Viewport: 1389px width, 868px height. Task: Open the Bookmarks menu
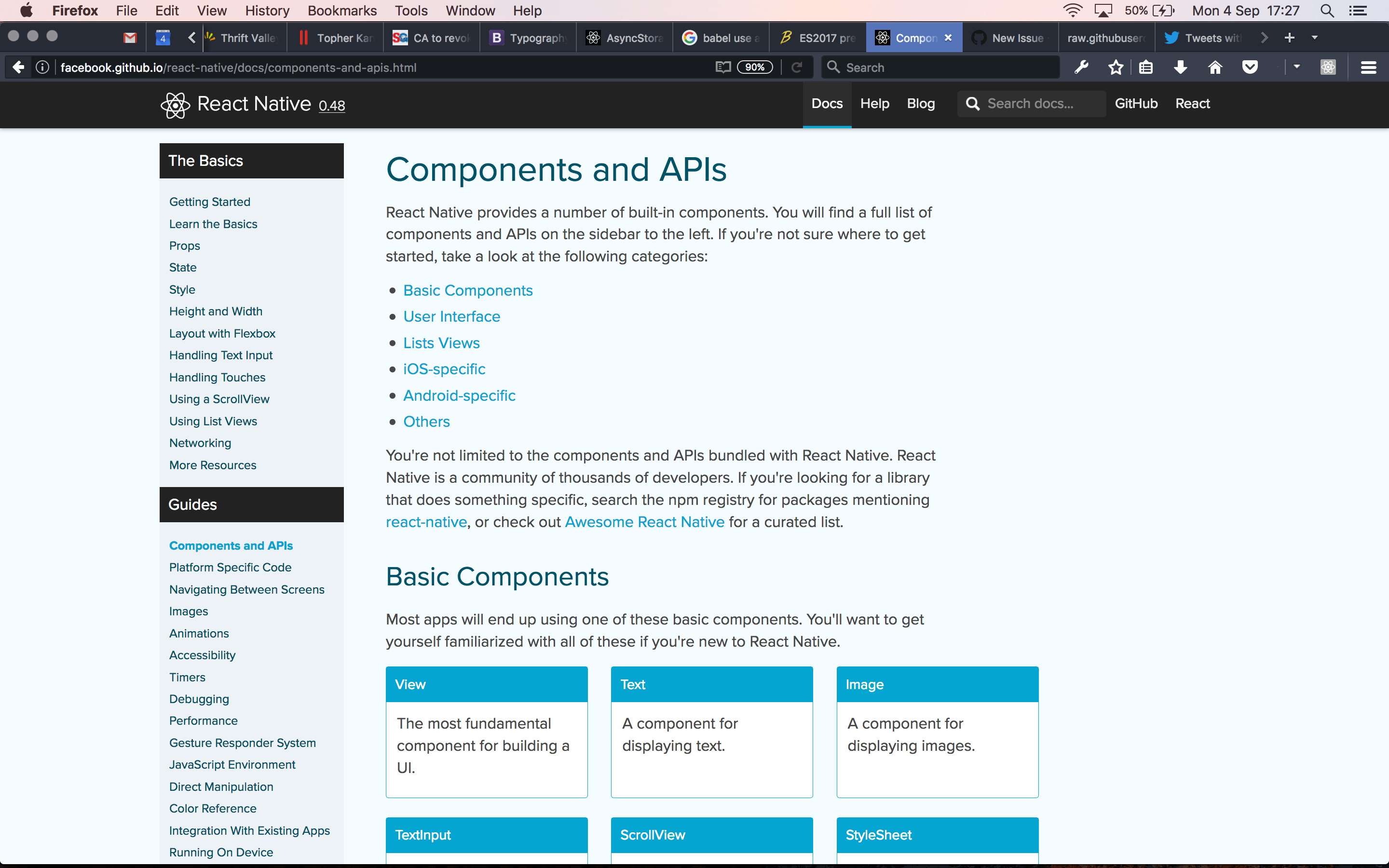coord(342,10)
